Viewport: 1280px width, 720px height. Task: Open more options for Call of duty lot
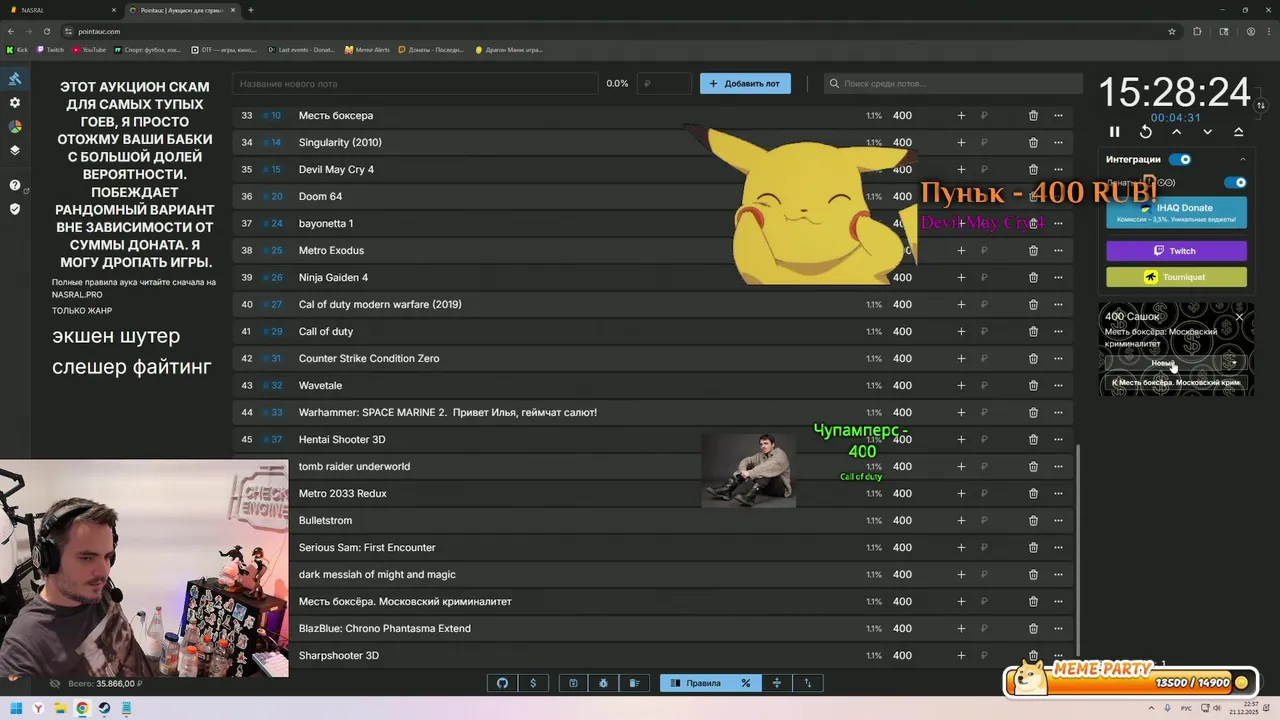1058,331
